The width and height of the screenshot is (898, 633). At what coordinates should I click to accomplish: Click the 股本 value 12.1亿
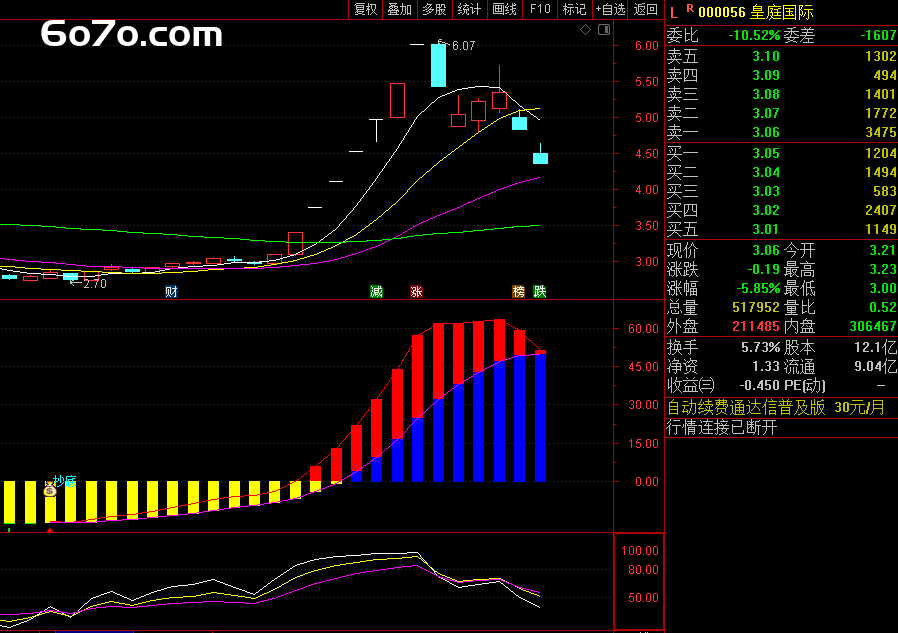[876, 347]
